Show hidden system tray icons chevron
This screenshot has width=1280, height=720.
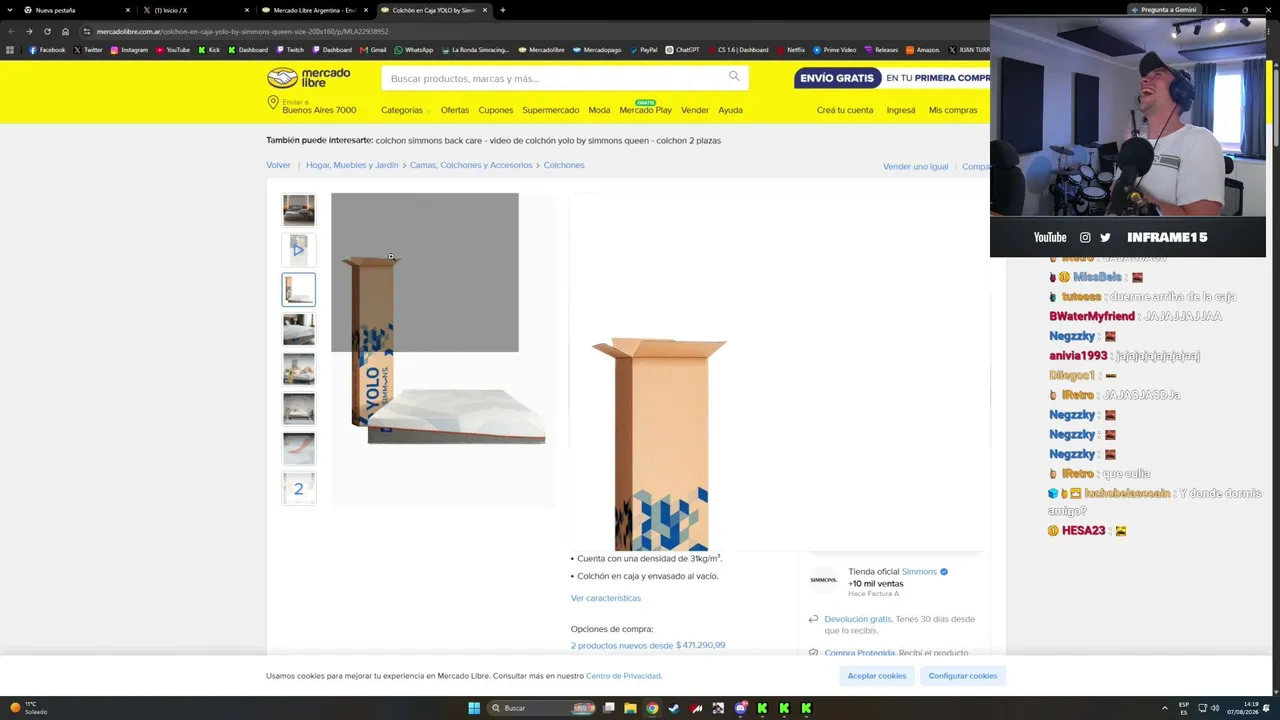coord(1165,708)
